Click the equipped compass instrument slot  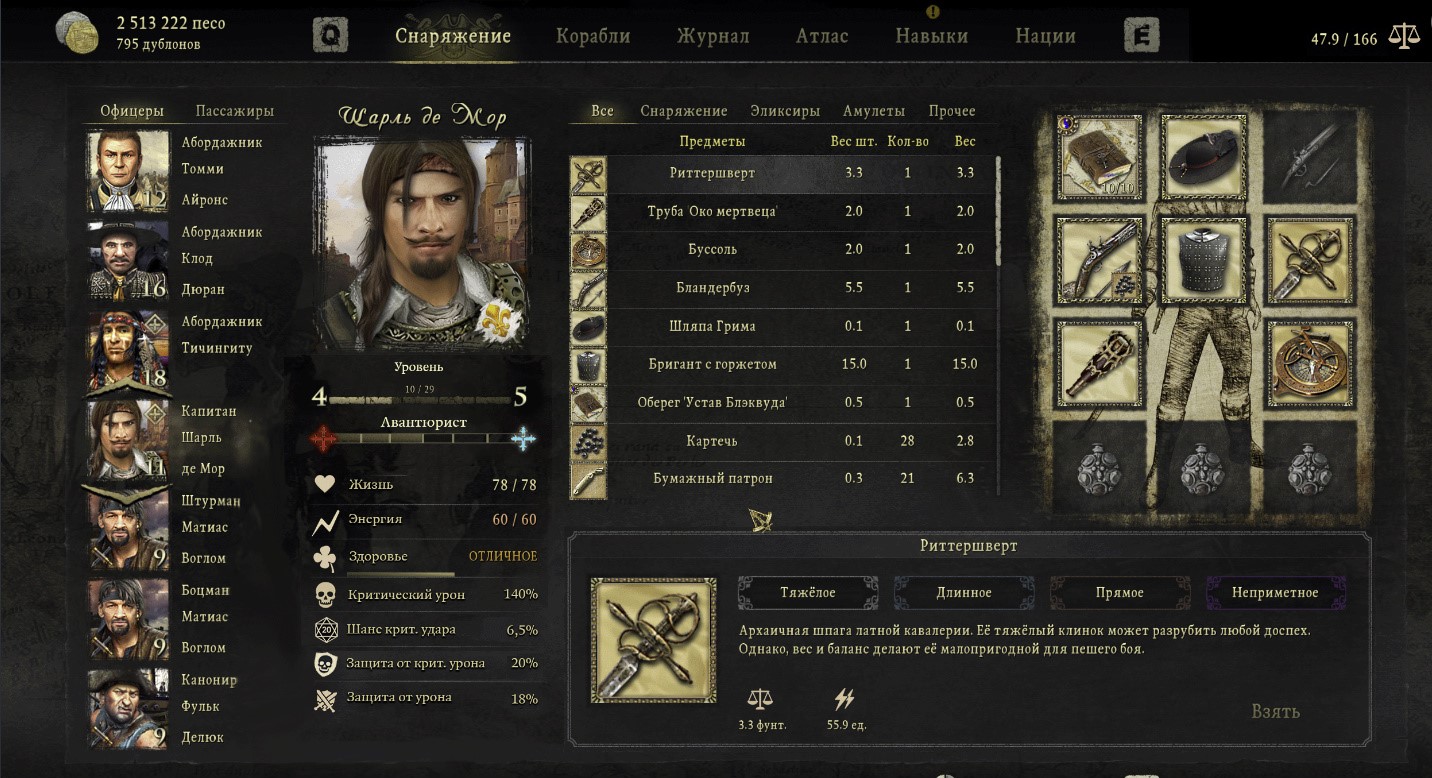1311,361
